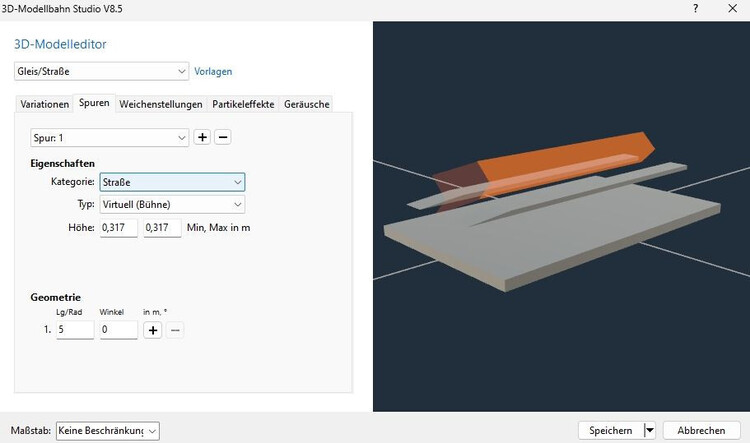
Task: Open the Maßstab dropdown Keine Beschränkung
Action: tap(151, 431)
